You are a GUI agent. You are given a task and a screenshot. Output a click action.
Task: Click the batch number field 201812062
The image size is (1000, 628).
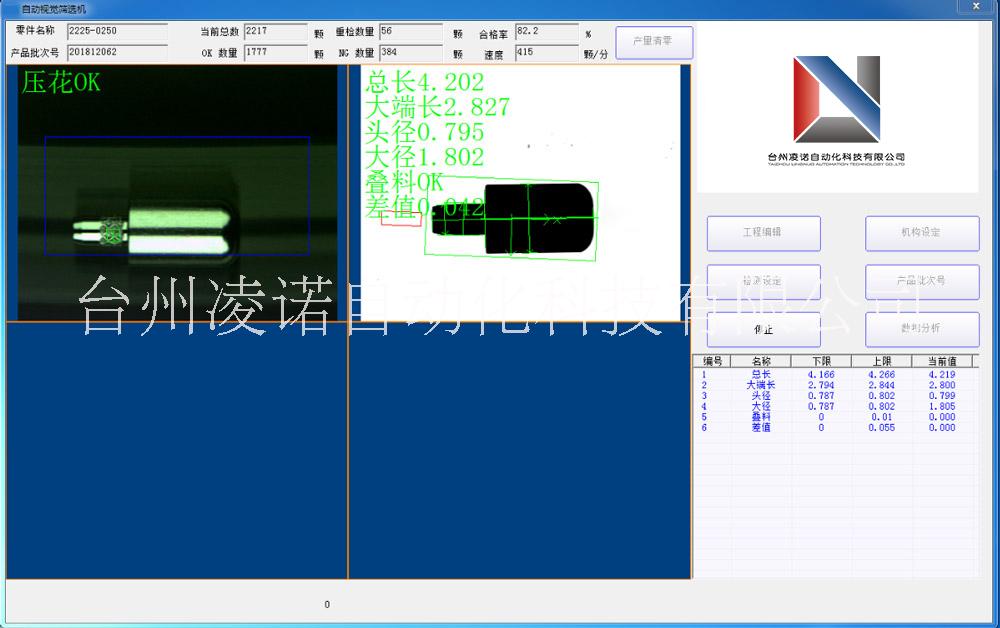click(116, 53)
